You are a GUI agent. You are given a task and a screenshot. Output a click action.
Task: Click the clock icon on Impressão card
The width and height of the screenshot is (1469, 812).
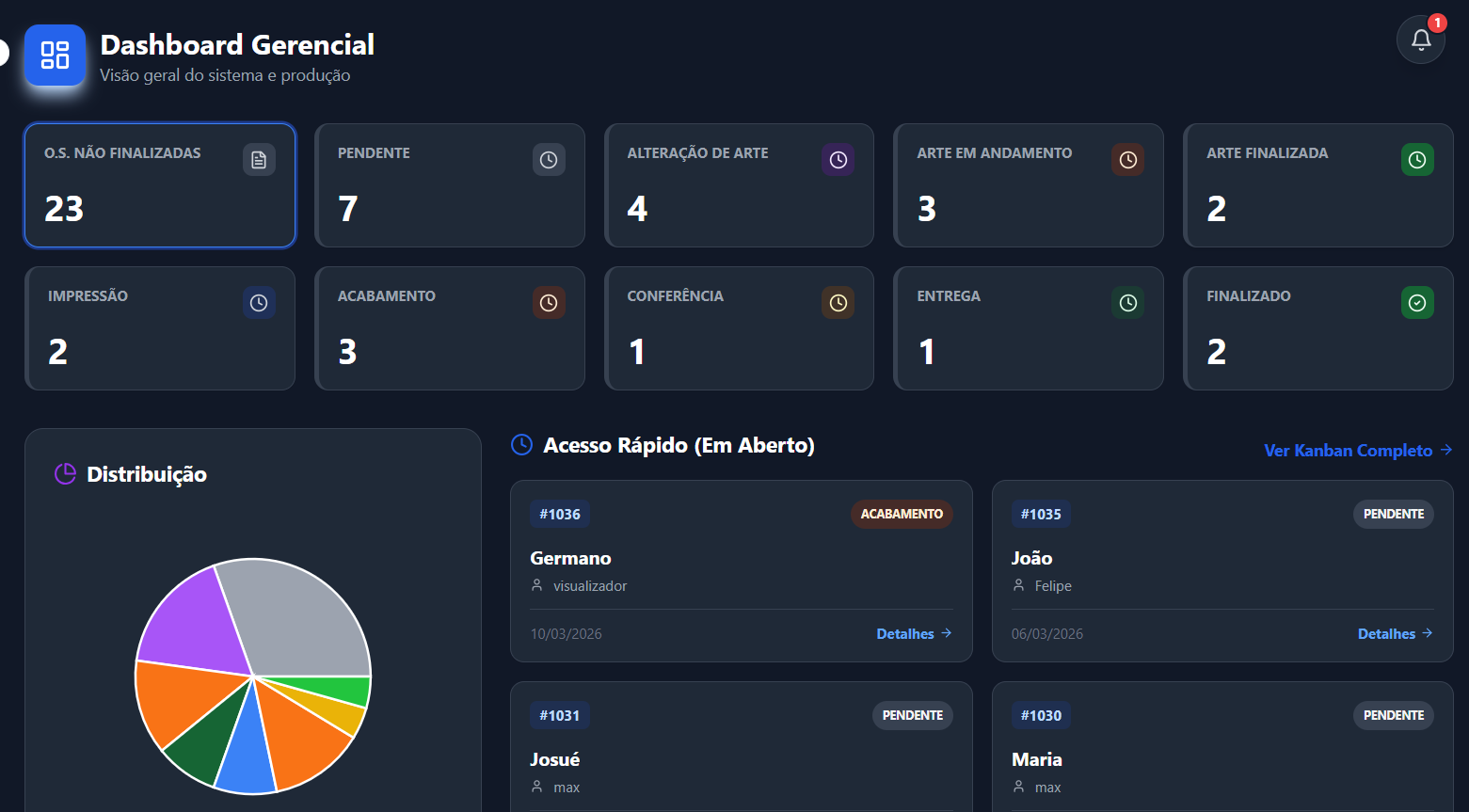[x=259, y=303]
